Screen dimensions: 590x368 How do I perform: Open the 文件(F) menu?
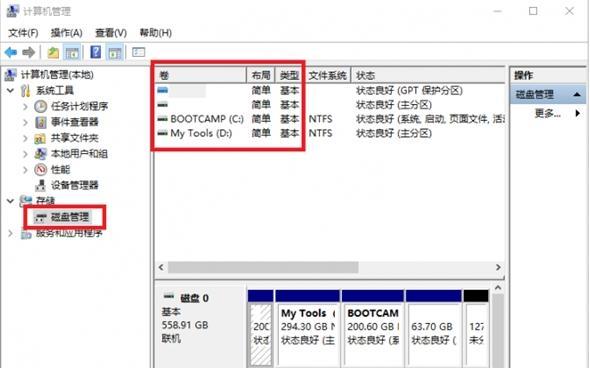pyautogui.click(x=23, y=33)
